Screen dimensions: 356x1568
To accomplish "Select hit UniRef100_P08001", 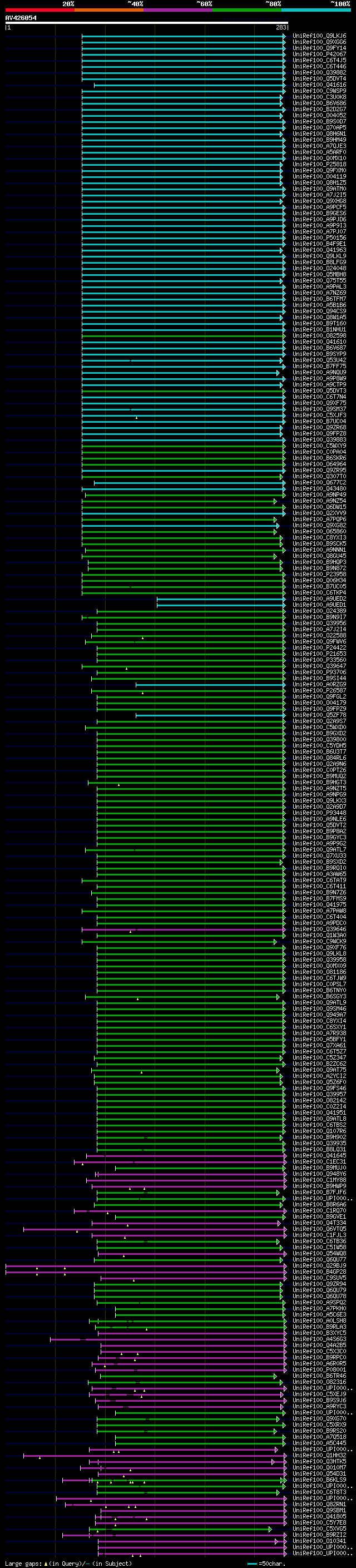I will click(x=319, y=1369).
